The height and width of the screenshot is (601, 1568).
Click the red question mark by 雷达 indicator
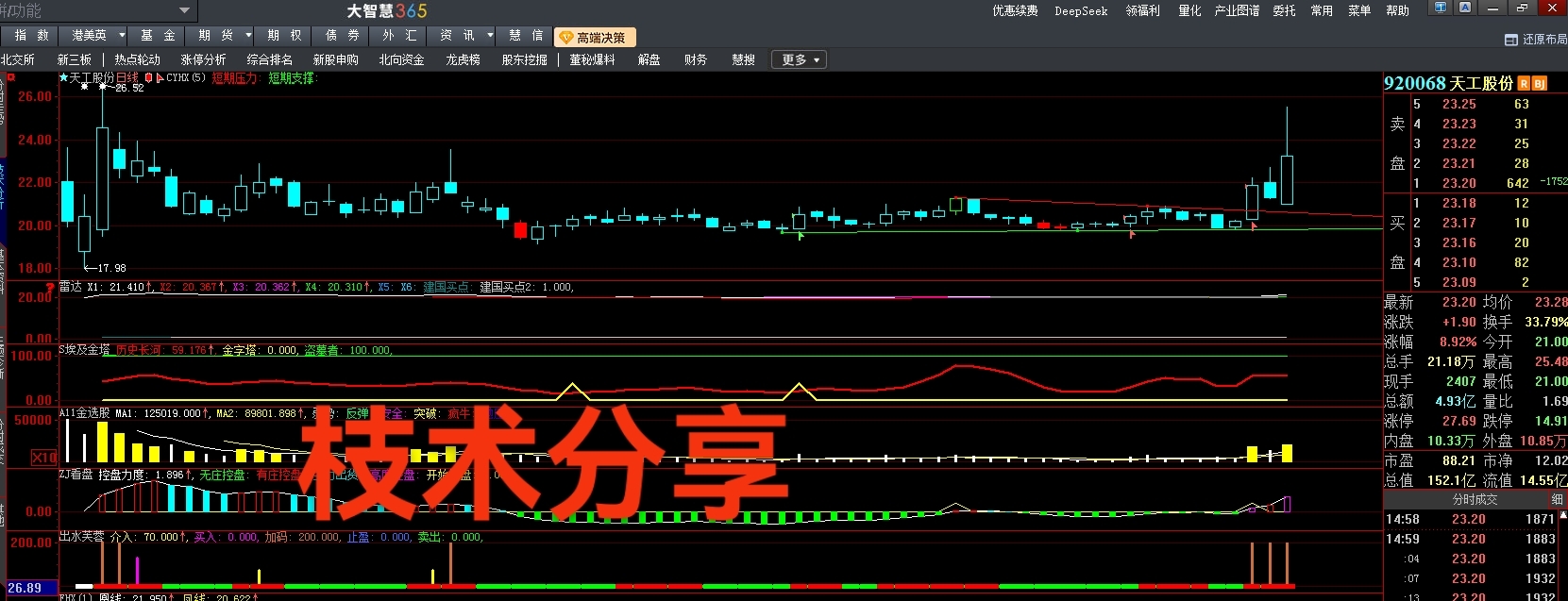click(50, 288)
